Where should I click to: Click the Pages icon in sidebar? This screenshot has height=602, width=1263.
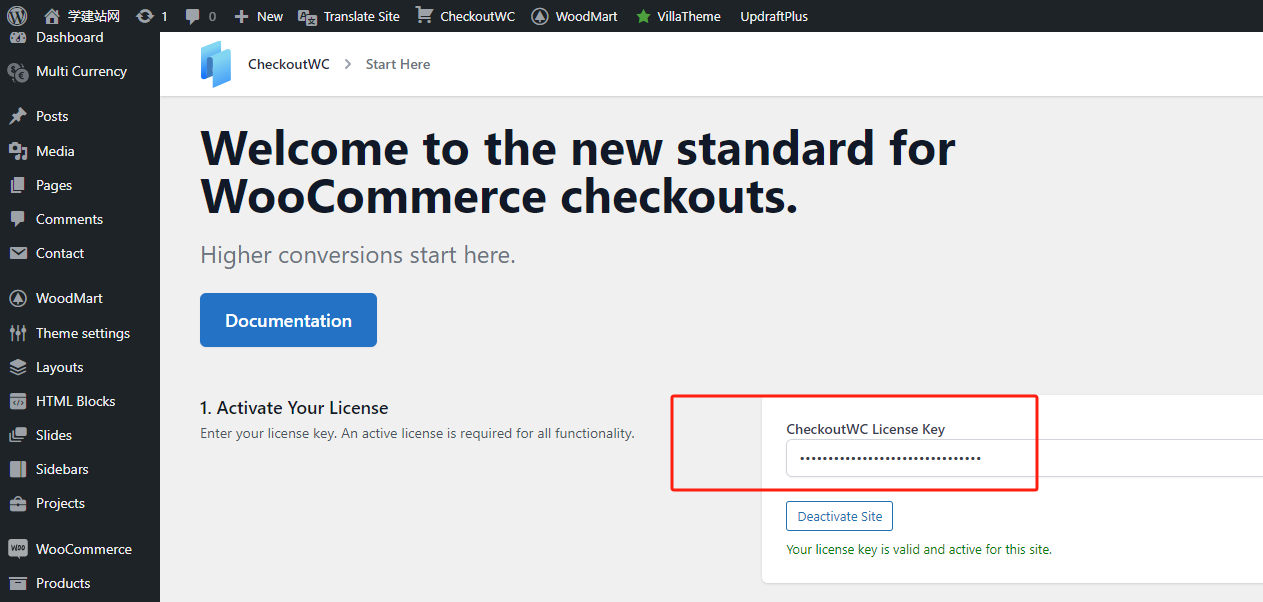tap(18, 185)
